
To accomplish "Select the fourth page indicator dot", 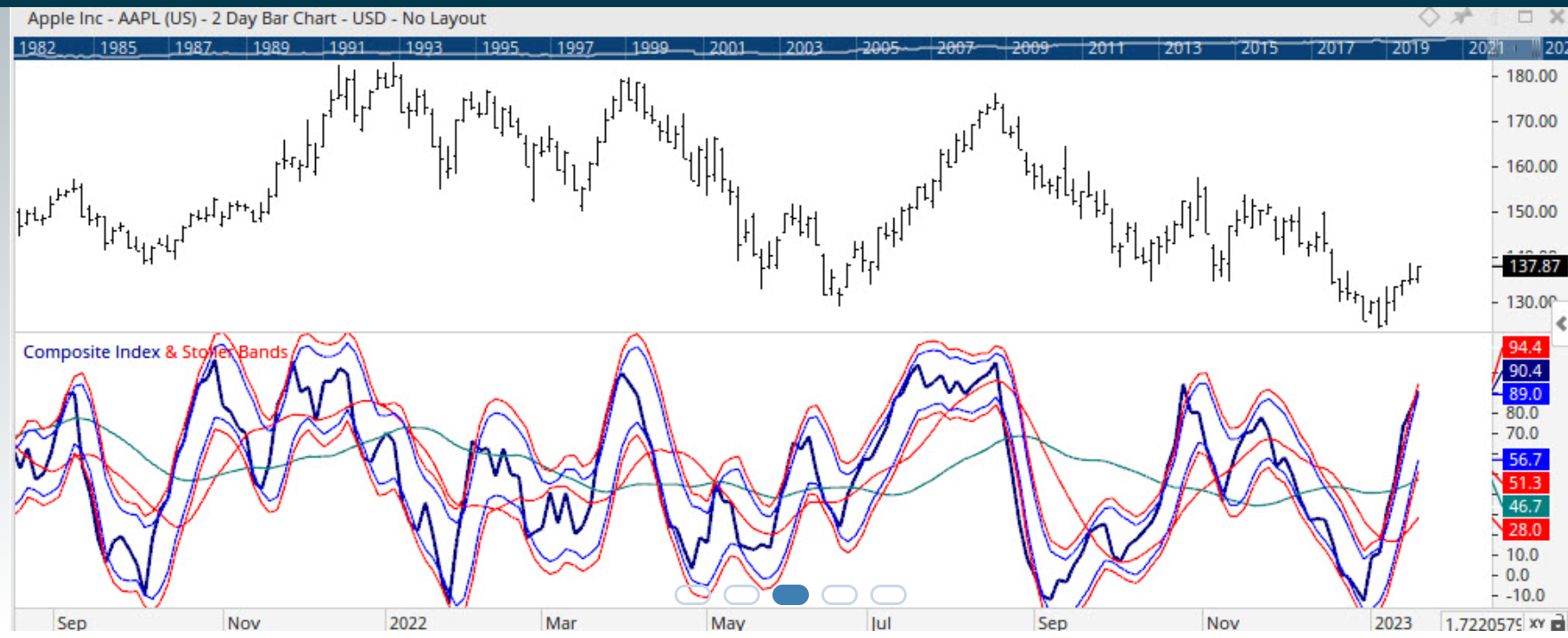I will point(839,594).
